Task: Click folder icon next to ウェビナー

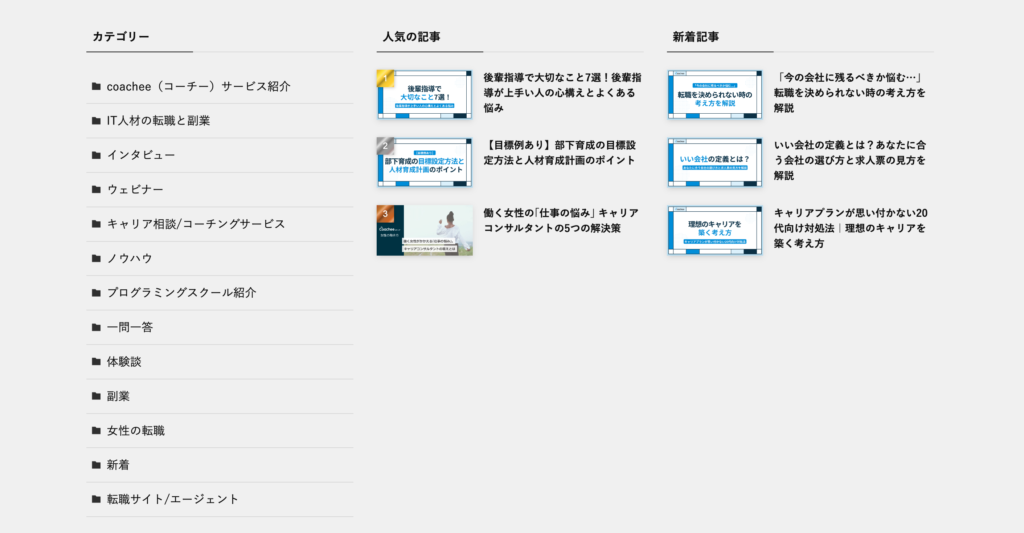Action: click(x=96, y=190)
